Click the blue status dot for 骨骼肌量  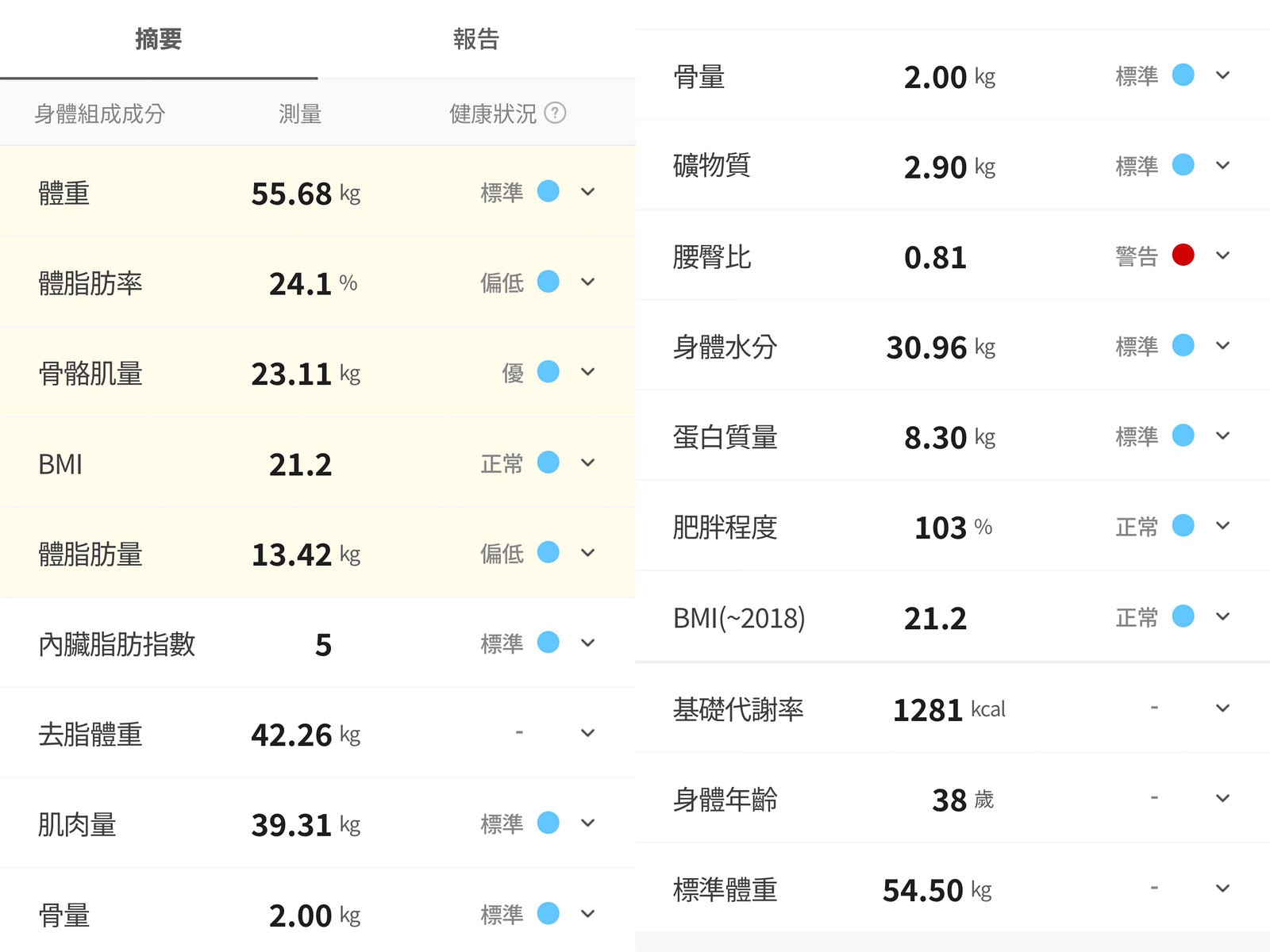tap(548, 371)
